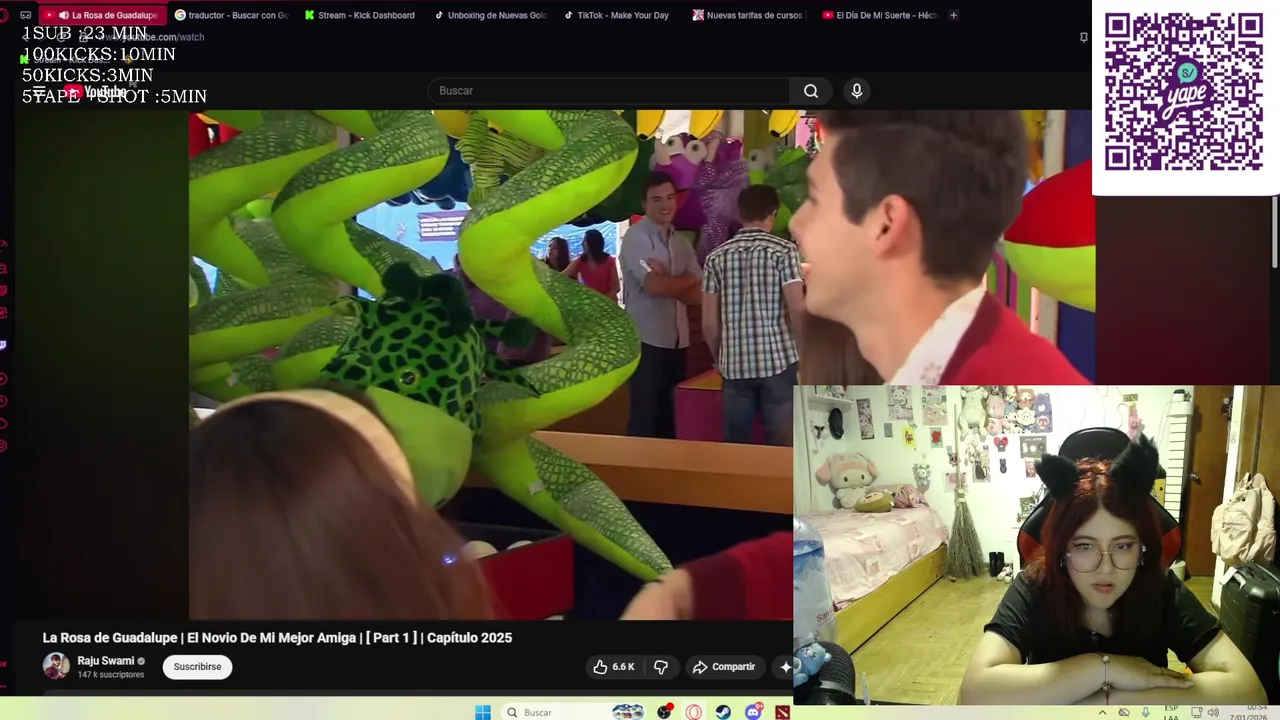Screen dimensions: 1280x720
Task: Click the video title La Rosa de Guadalupe
Action: click(x=277, y=638)
